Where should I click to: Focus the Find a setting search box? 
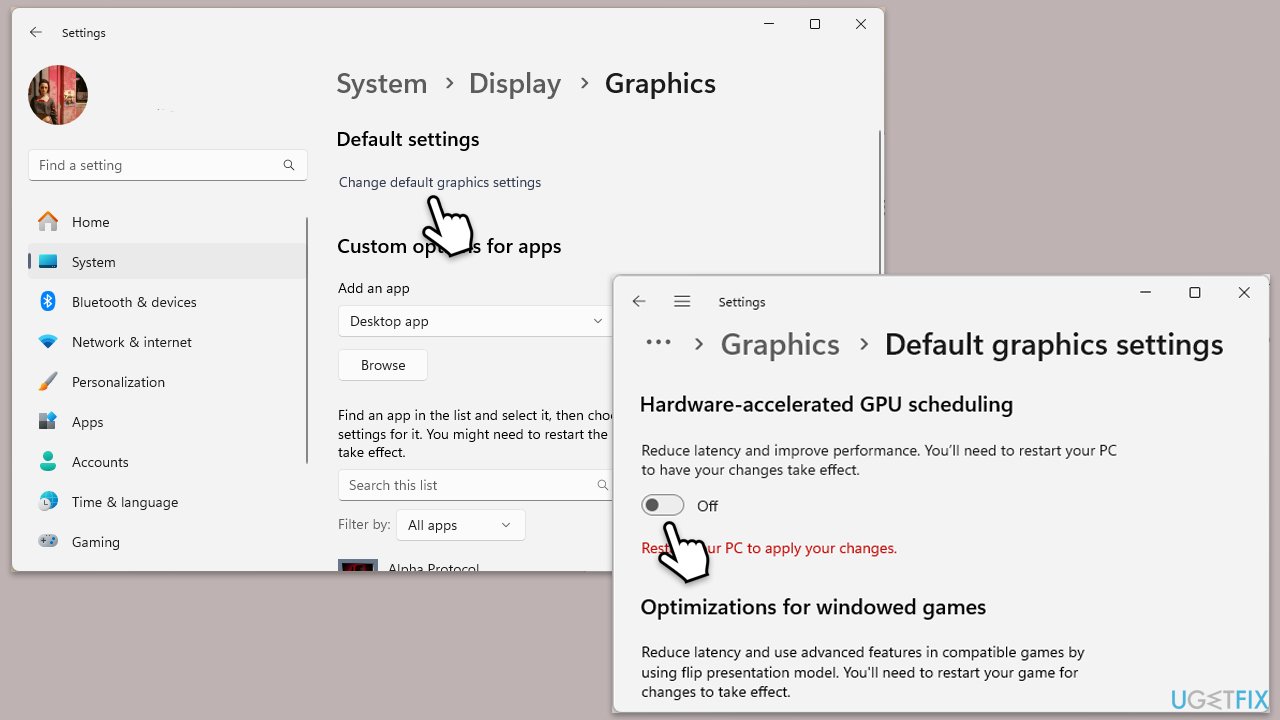click(x=168, y=165)
